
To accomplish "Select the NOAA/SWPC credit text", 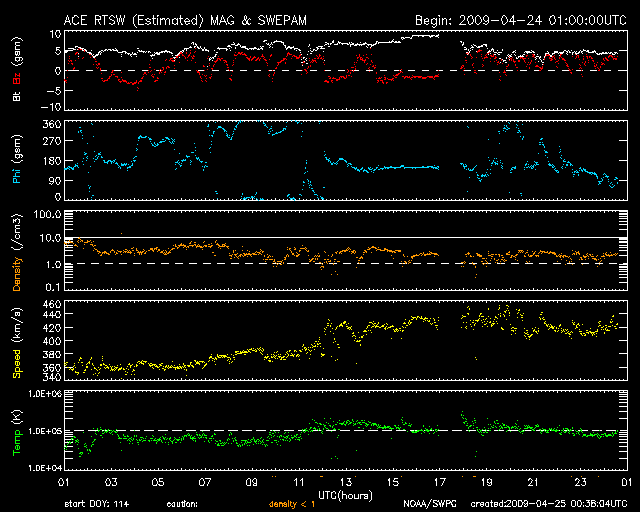I will 430,504.
